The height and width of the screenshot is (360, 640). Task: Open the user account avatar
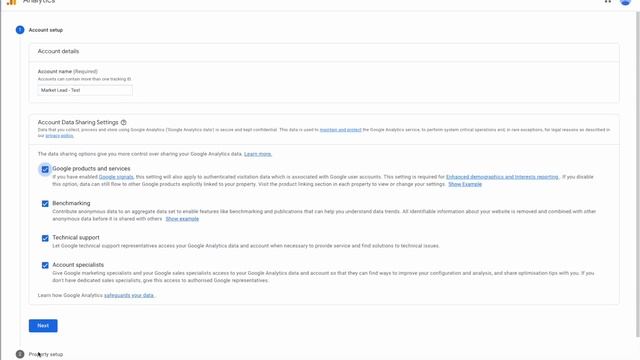625,2
